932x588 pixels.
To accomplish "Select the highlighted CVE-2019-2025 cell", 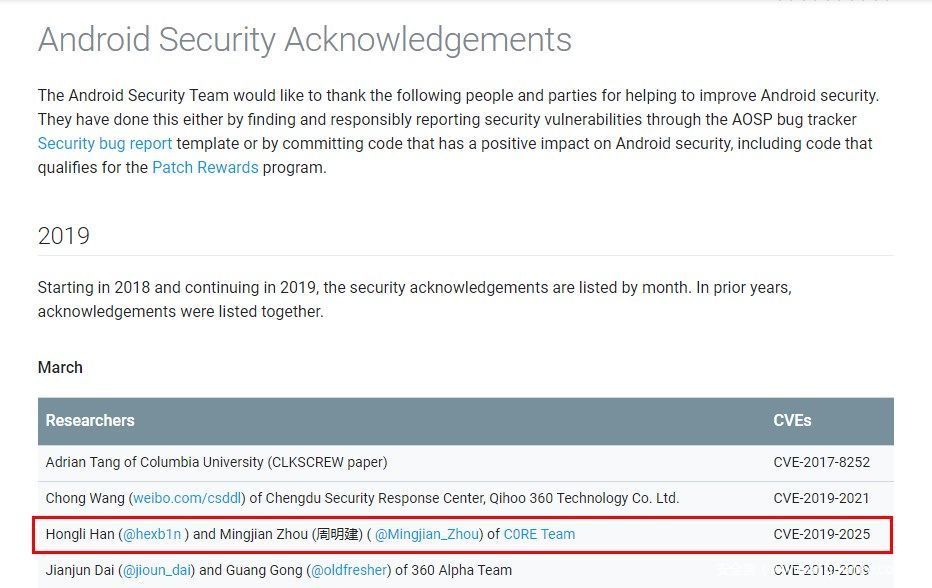I will (821, 534).
